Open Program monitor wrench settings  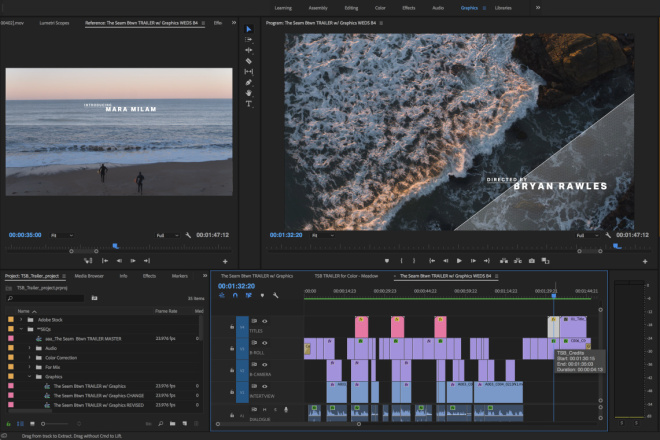point(608,235)
